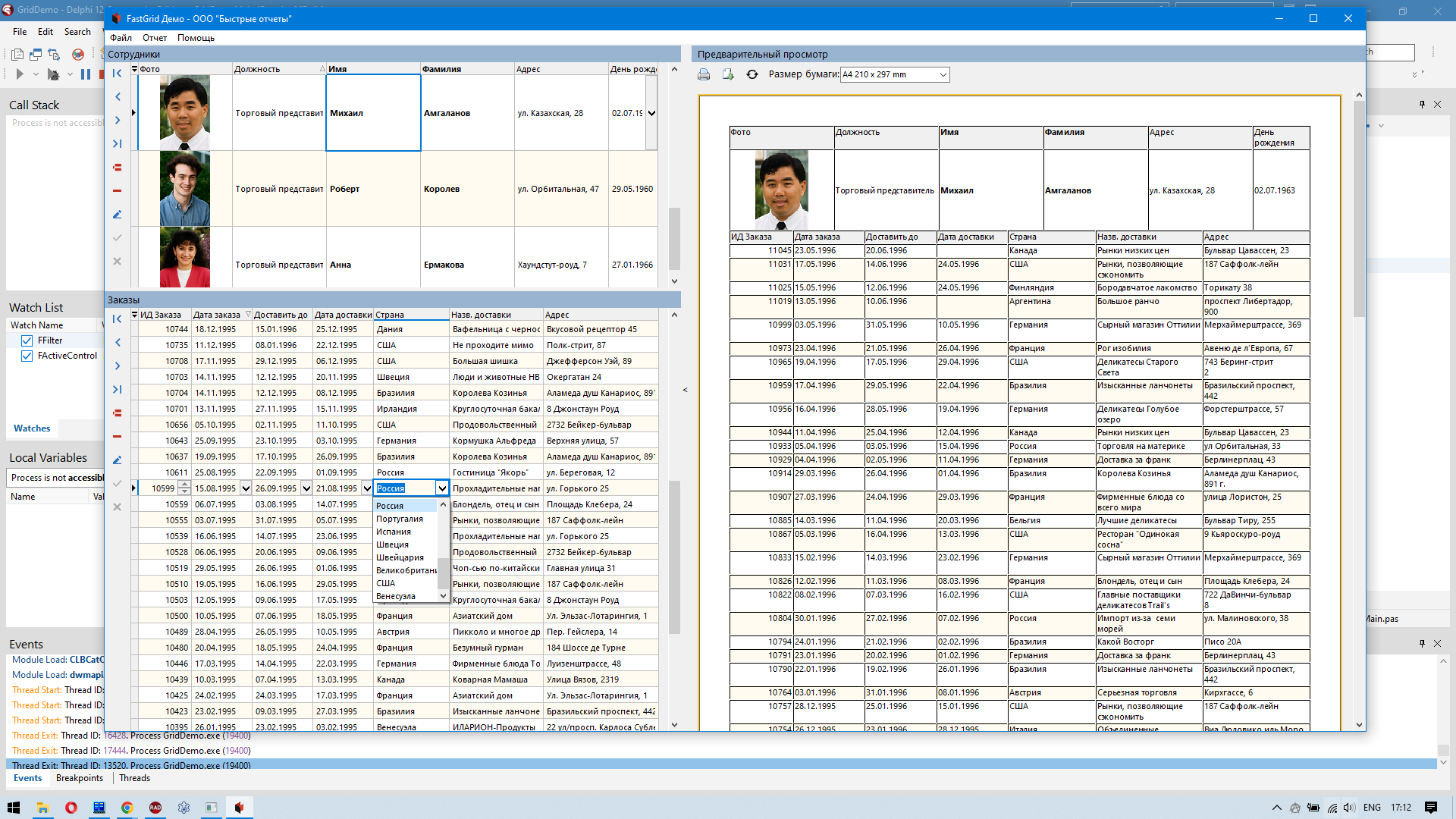Viewport: 1456px width, 819px height.
Task: Open the Отчет menu
Action: pyautogui.click(x=155, y=38)
